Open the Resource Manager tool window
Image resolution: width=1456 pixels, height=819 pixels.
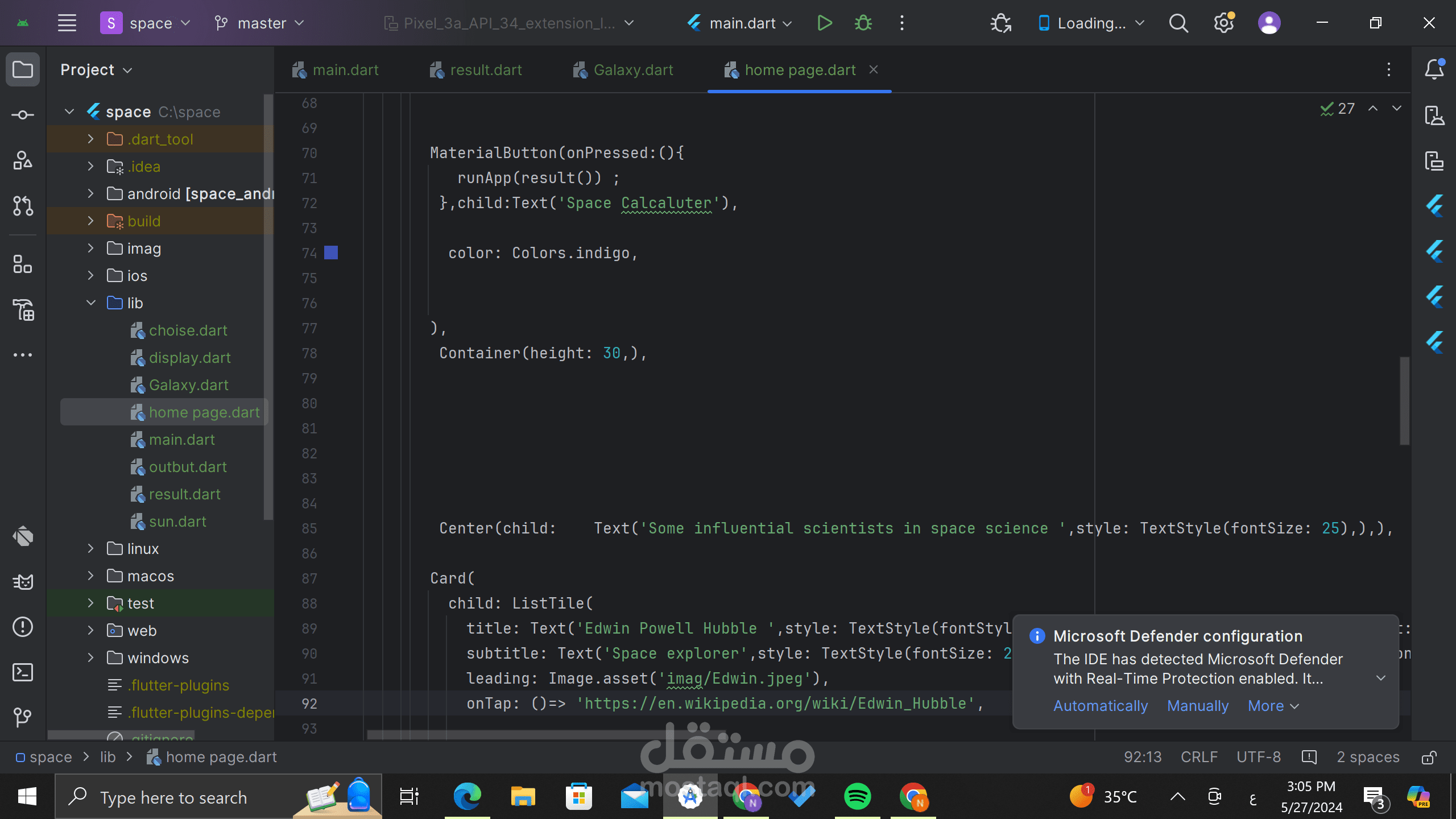click(x=23, y=160)
